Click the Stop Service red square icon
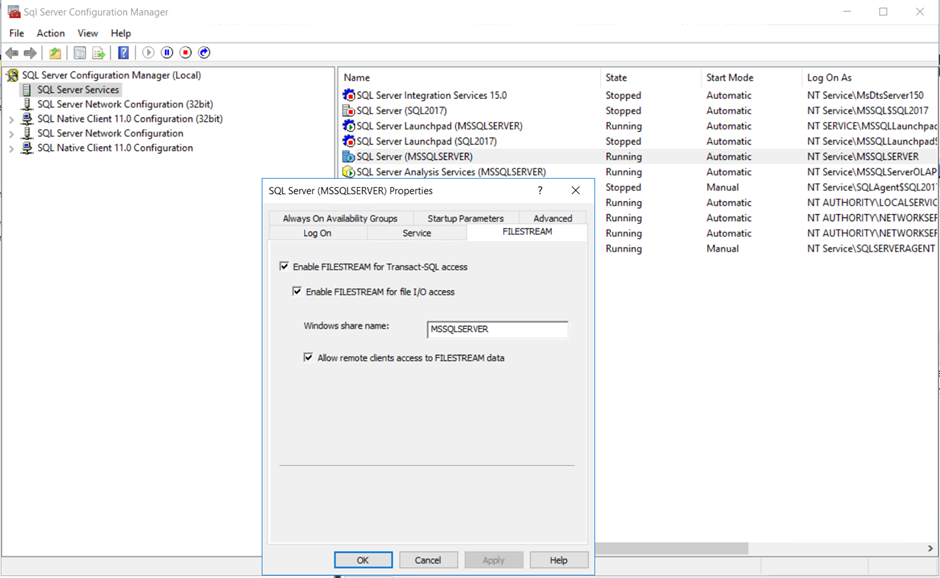Image resolution: width=940 pixels, height=578 pixels. [186, 53]
